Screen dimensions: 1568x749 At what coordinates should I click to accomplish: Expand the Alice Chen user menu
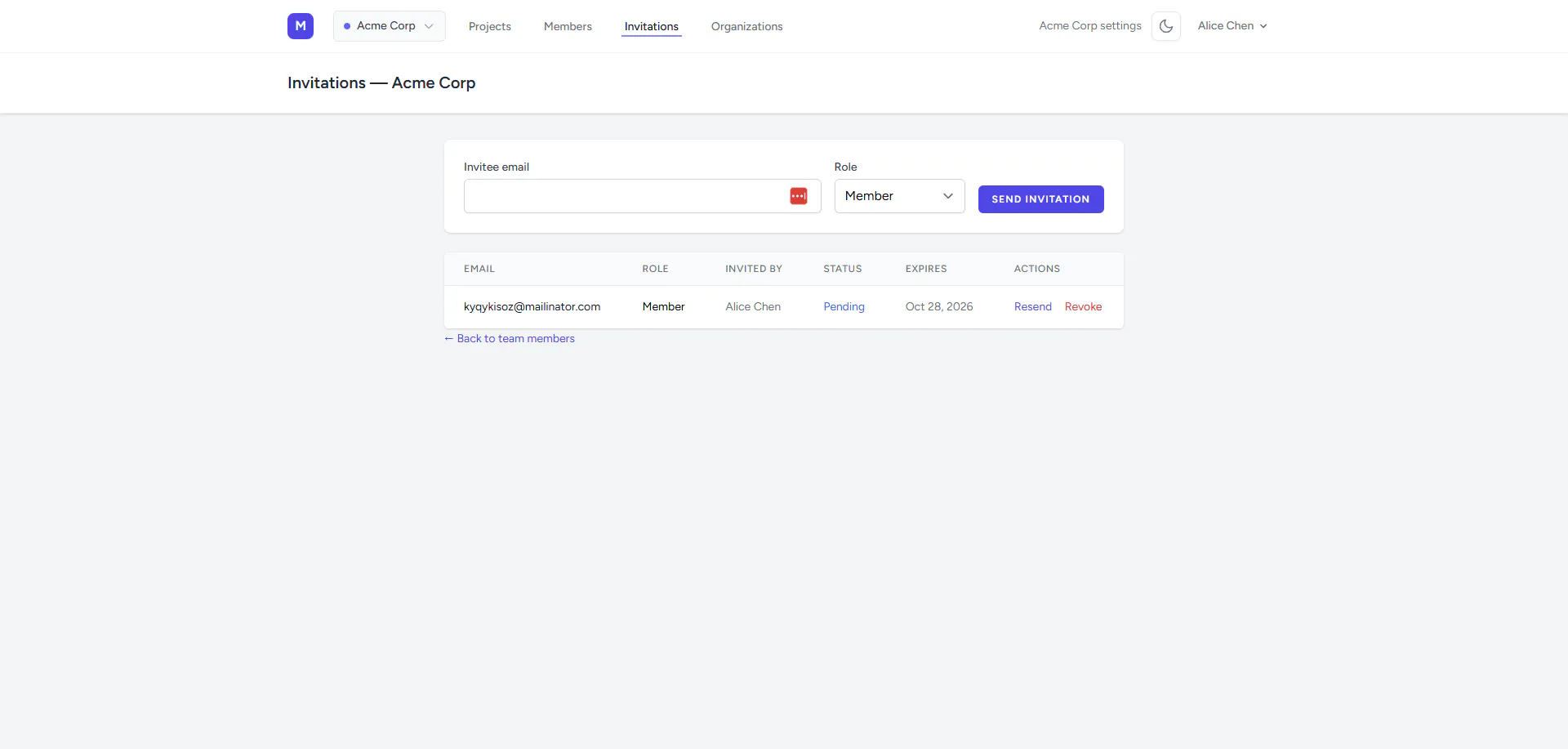tap(1232, 26)
